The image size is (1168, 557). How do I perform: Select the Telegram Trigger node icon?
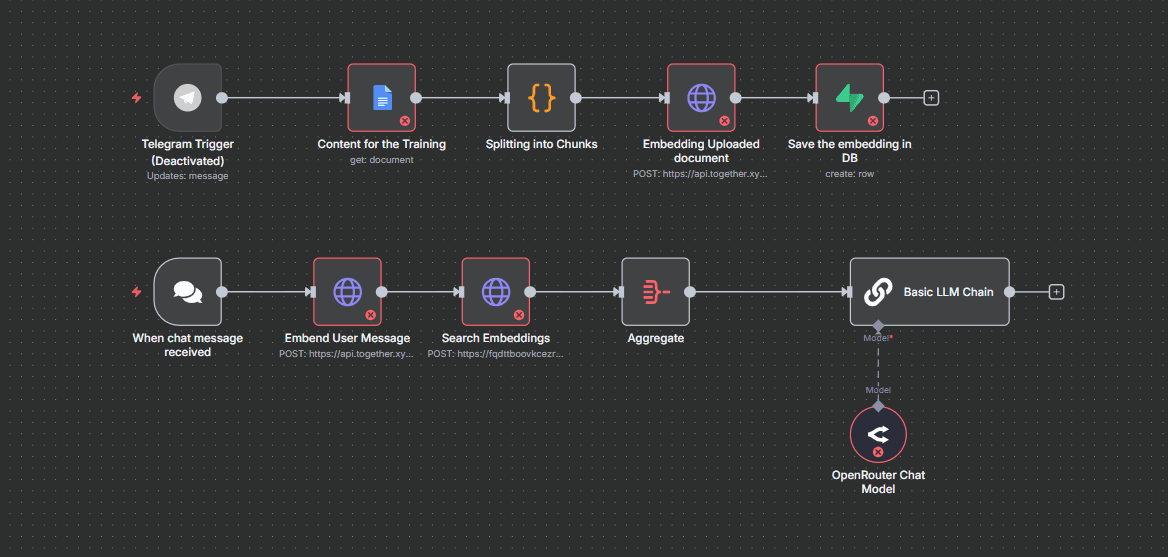187,98
